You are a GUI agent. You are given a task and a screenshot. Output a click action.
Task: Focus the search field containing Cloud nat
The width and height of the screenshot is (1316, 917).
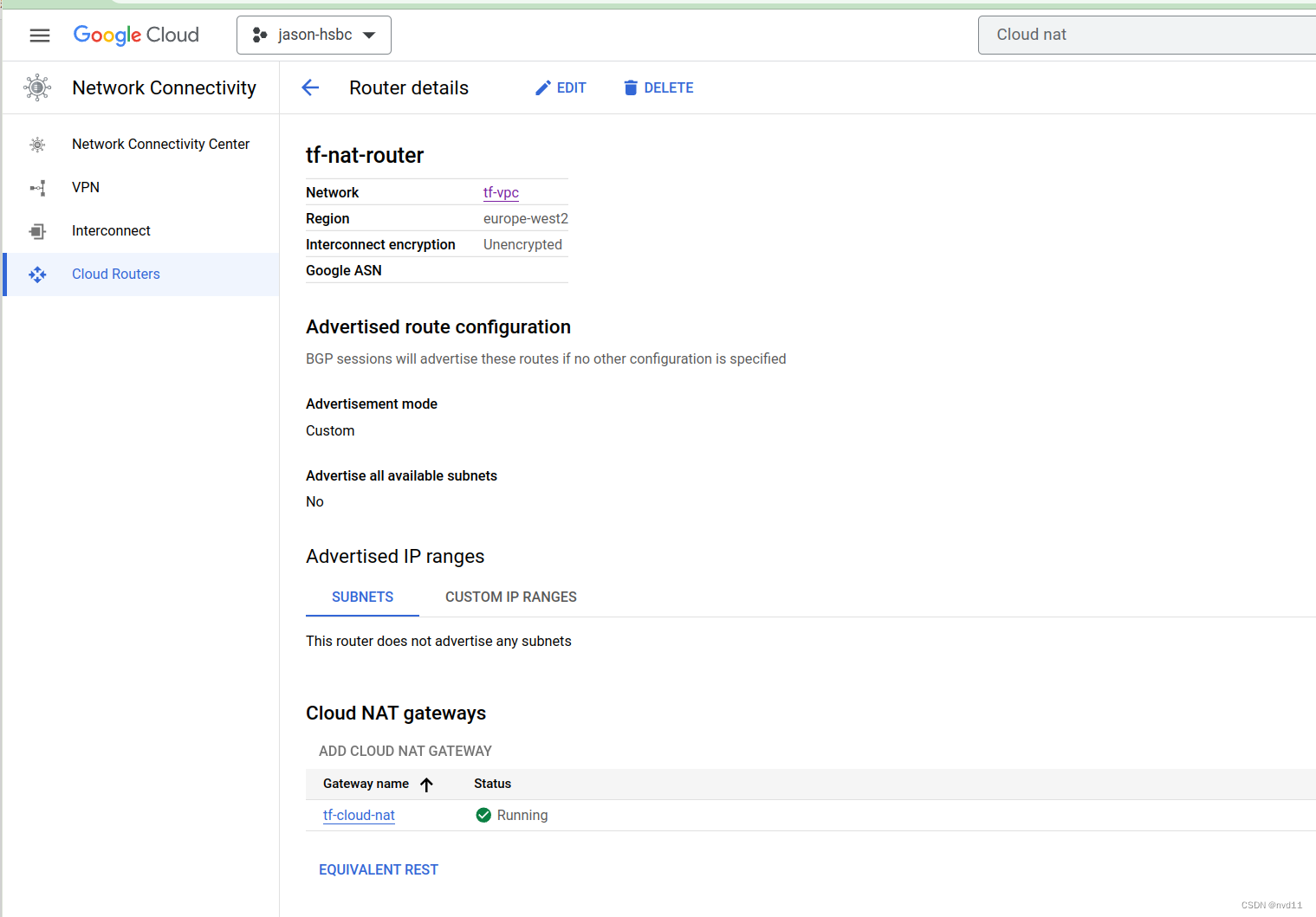(x=1147, y=35)
